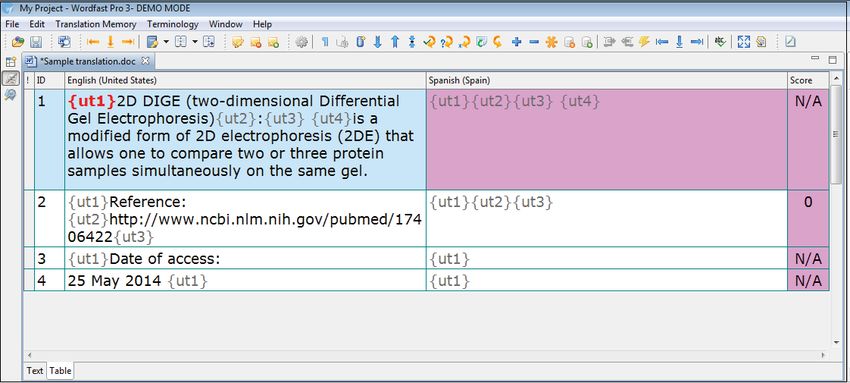Switch to the Text view tab
This screenshot has height=383, width=850.
pos(35,371)
